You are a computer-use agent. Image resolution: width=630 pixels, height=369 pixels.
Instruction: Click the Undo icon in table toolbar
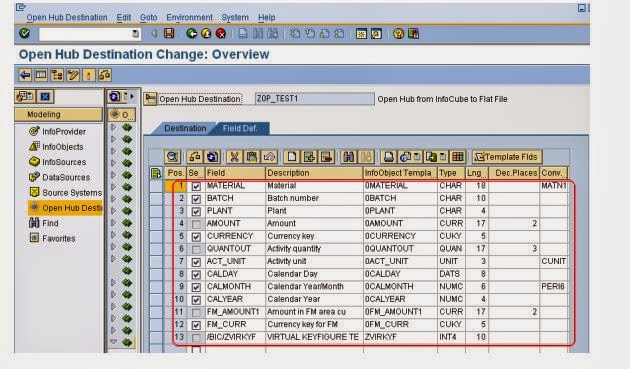click(x=269, y=157)
